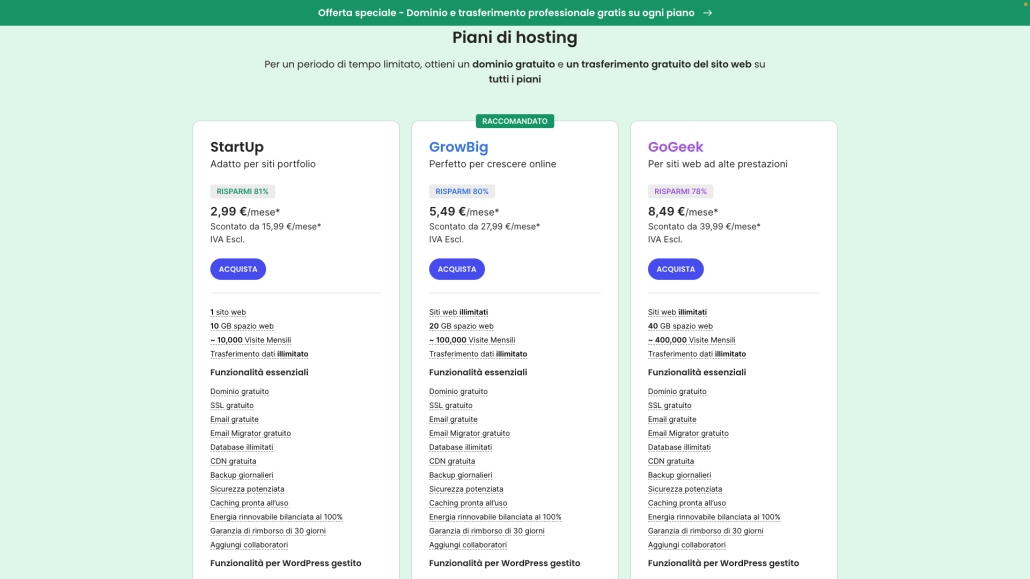Click Sicurezza potenziata in GoGeek column
The width and height of the screenshot is (1030, 579).
tap(685, 489)
